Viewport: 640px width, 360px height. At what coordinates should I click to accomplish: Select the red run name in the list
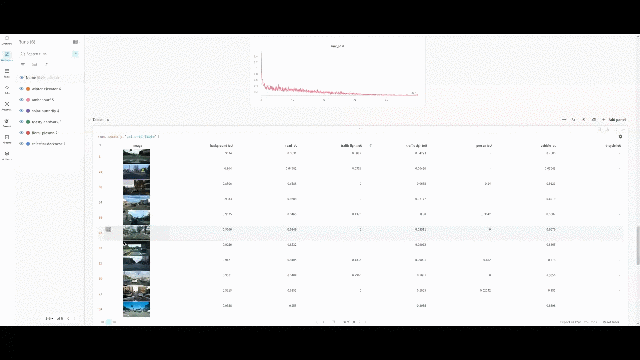44,133
